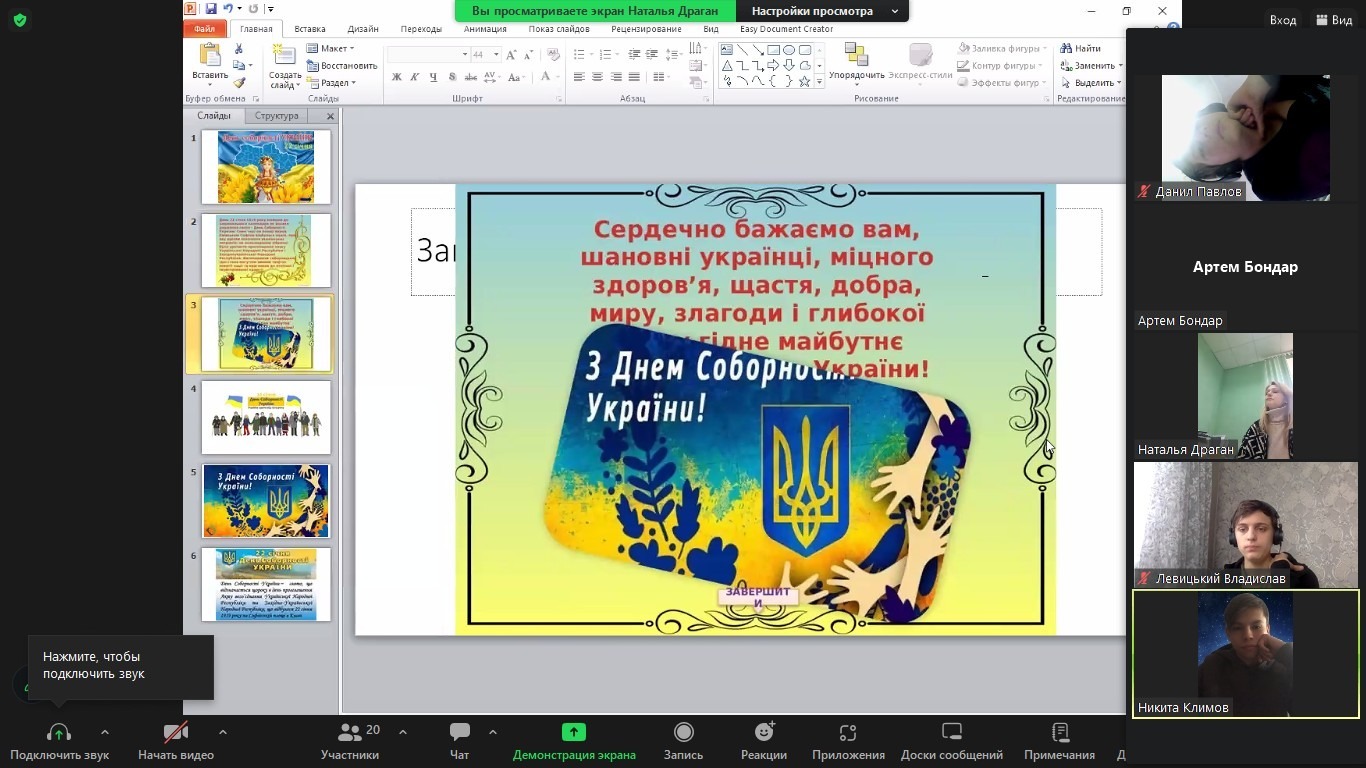
Task: Click Подключить звук join audio button
Action: click(59, 742)
